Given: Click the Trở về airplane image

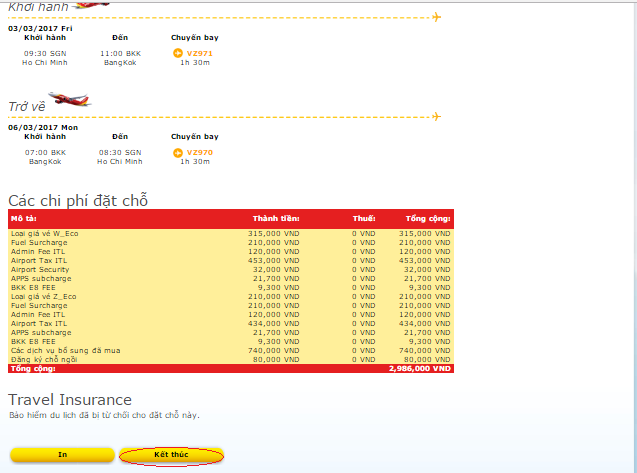Looking at the screenshot, I should (x=70, y=99).
